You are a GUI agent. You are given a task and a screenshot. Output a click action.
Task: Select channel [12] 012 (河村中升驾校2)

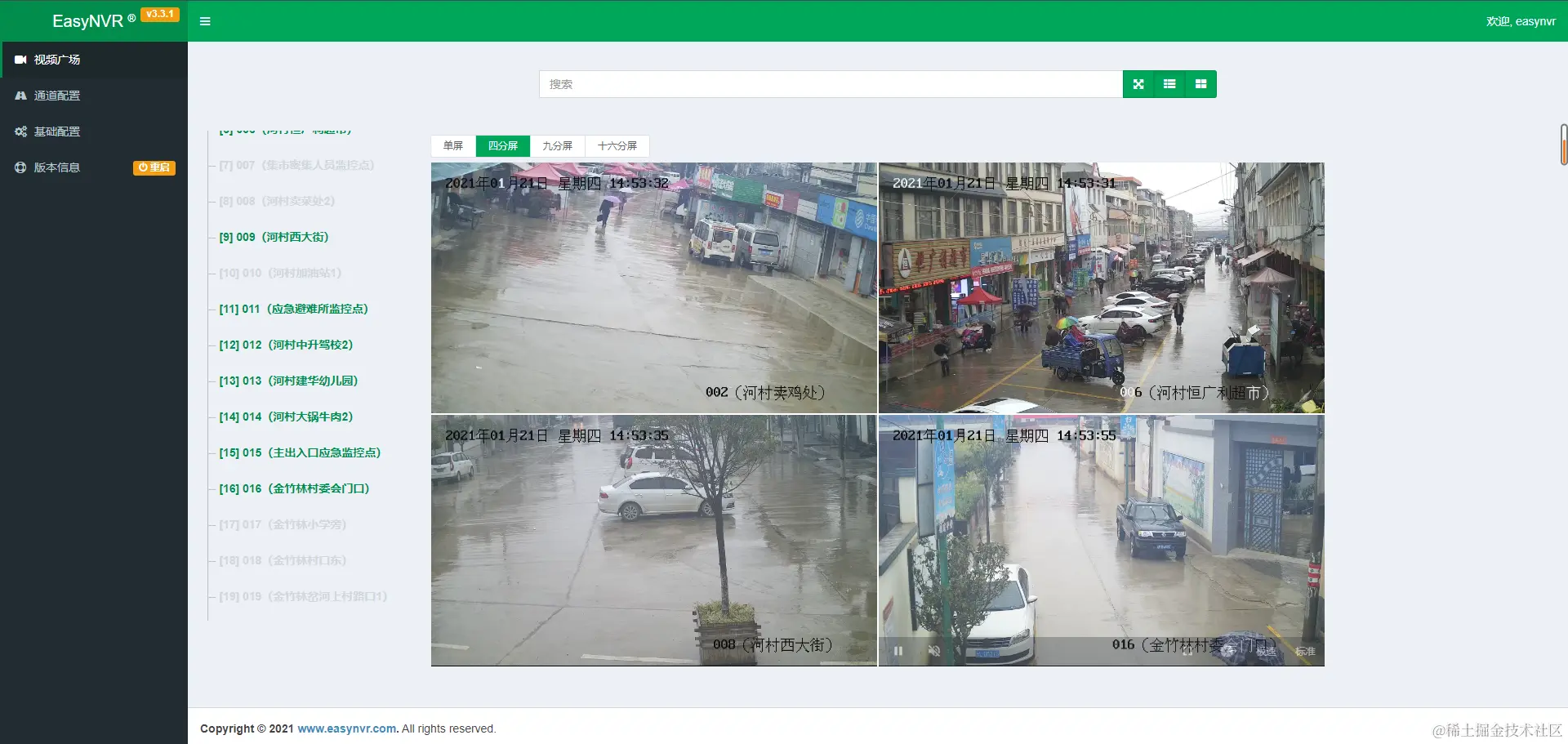tap(286, 345)
